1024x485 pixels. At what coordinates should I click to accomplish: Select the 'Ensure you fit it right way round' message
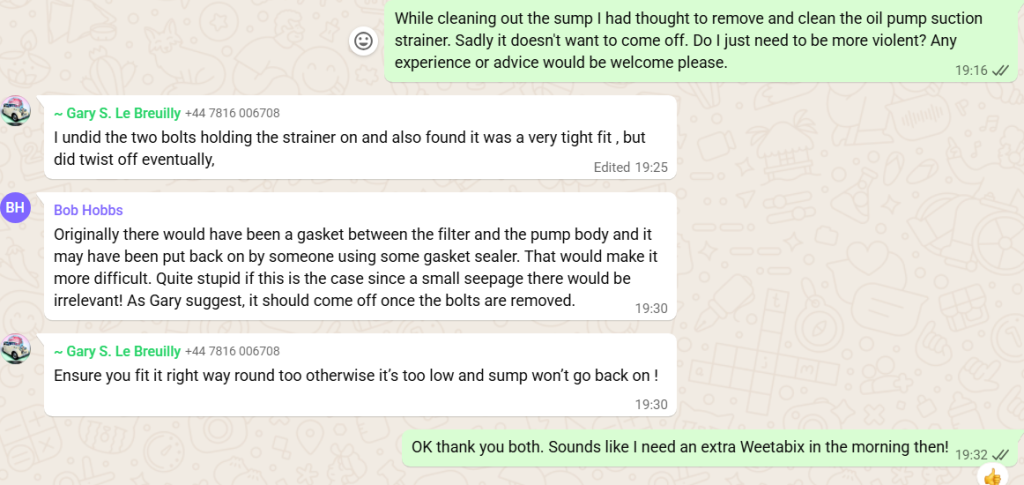coord(355,376)
